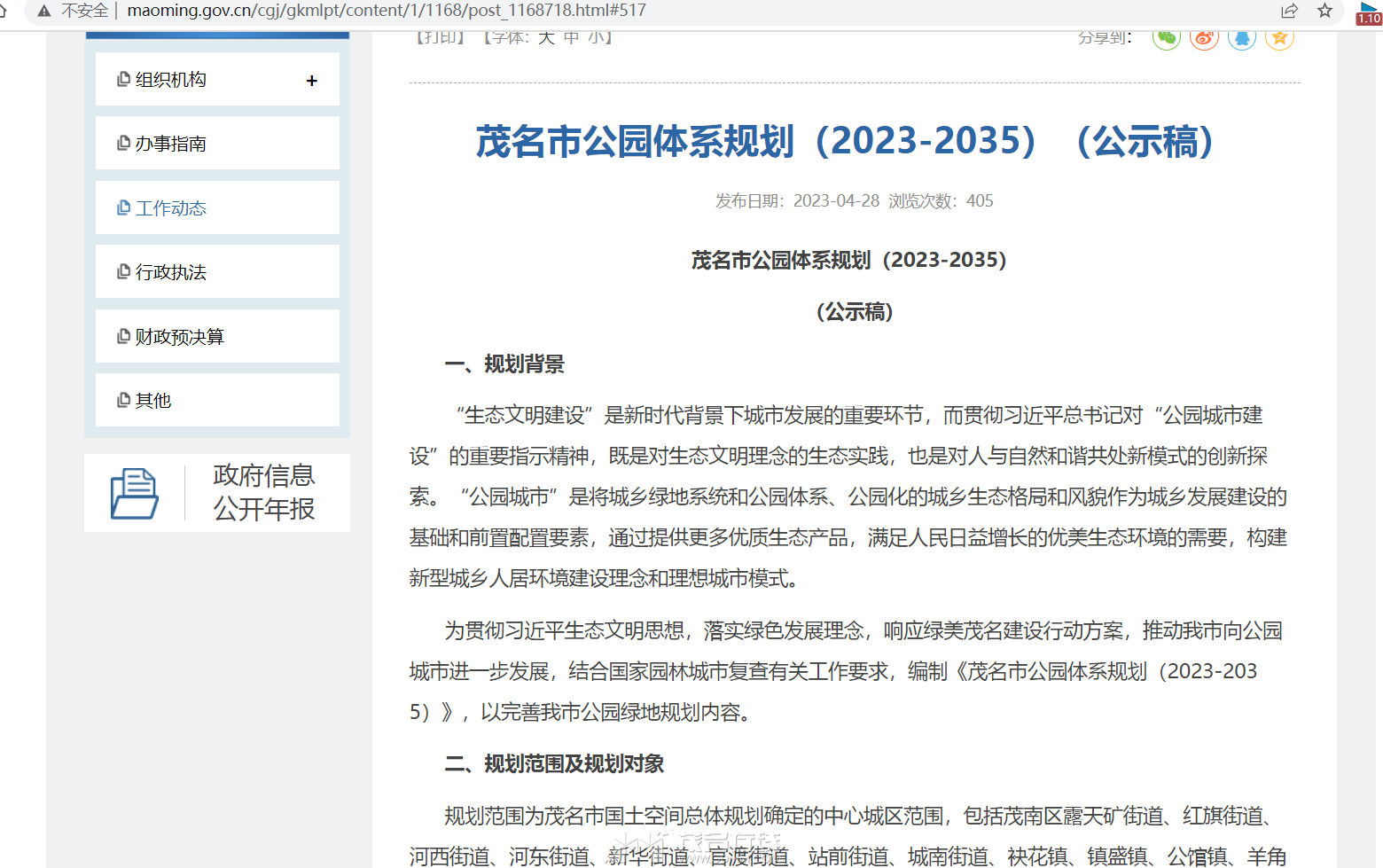Click the not-secure warning triangle icon
This screenshot has width=1383, height=868.
tap(44, 11)
